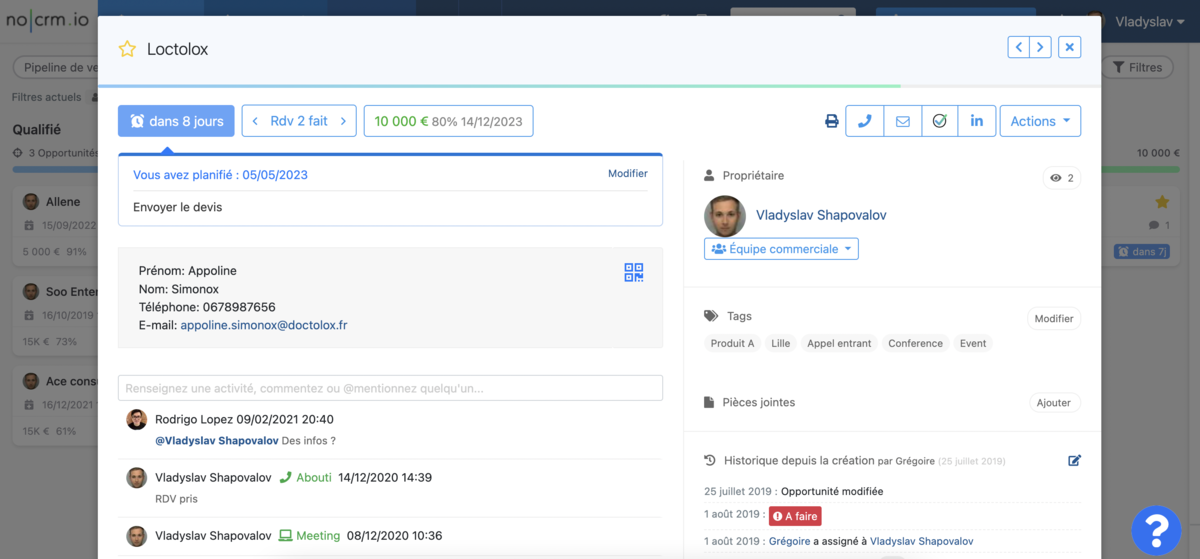
Task: Open the Actions dropdown
Action: pyautogui.click(x=1040, y=121)
